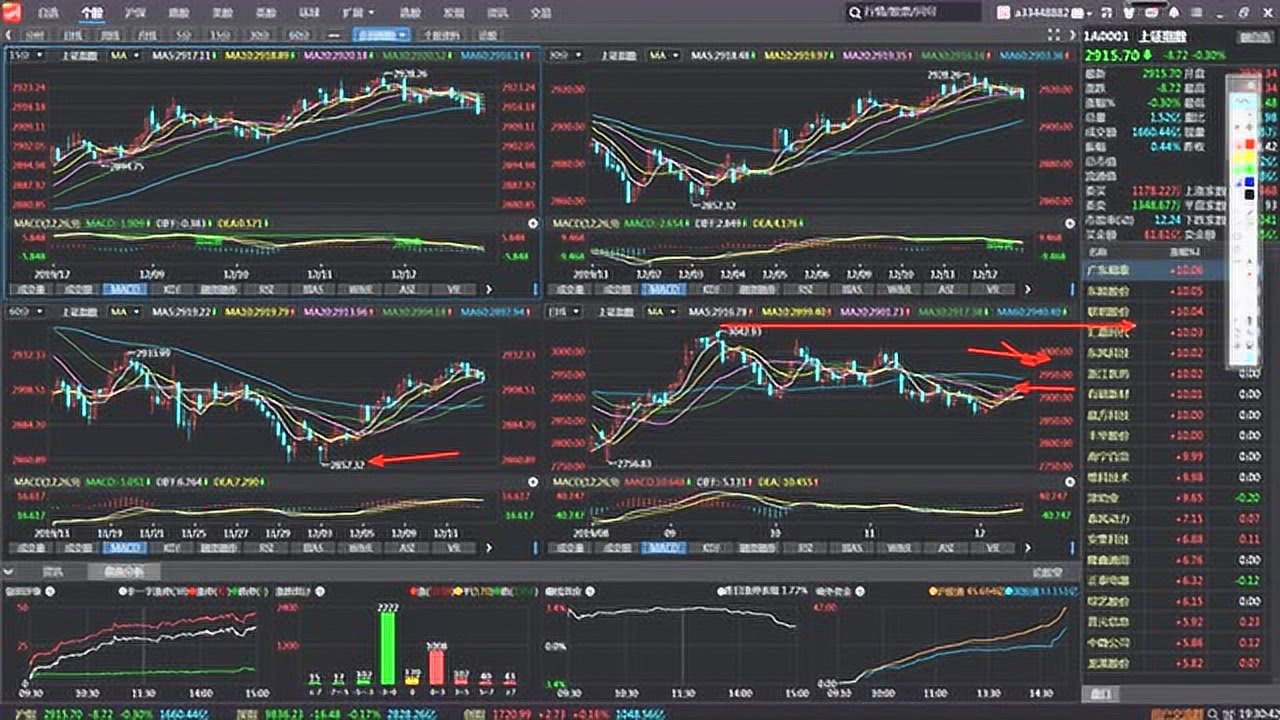This screenshot has width=1280, height=720.
Task: Select RSI indicator in 30分 chart
Action: tap(803, 289)
